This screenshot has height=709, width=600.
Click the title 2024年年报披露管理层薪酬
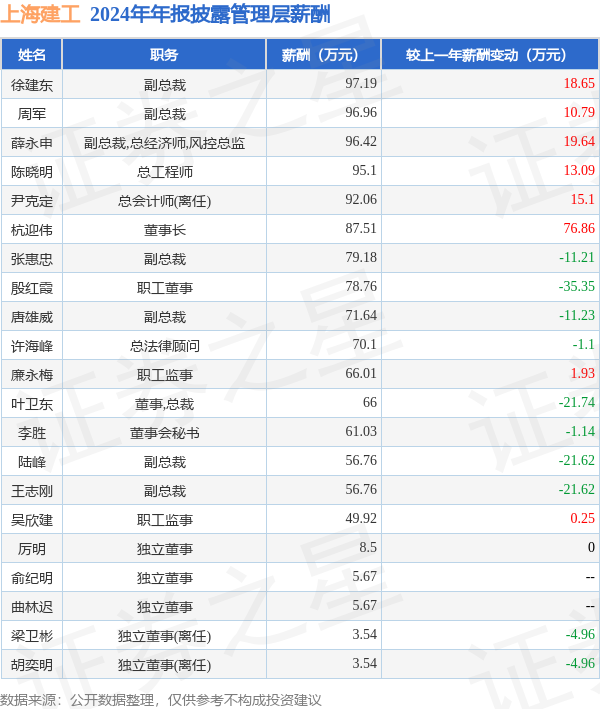coord(210,14)
